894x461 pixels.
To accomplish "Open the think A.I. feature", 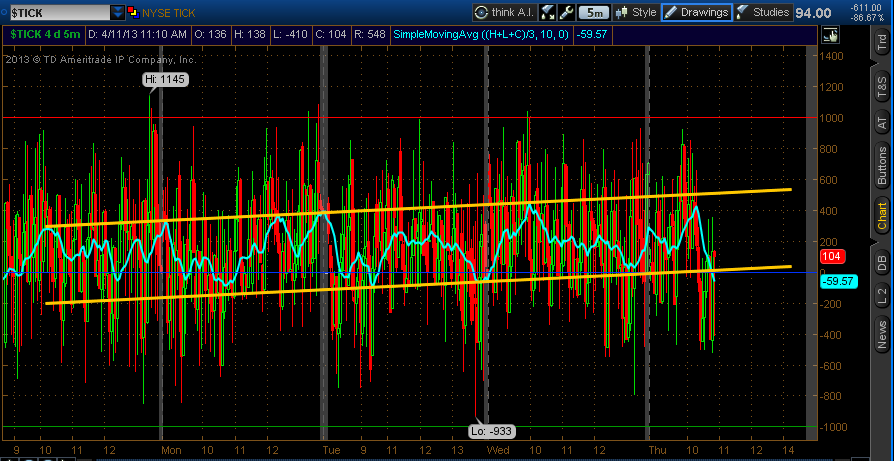I will point(504,12).
